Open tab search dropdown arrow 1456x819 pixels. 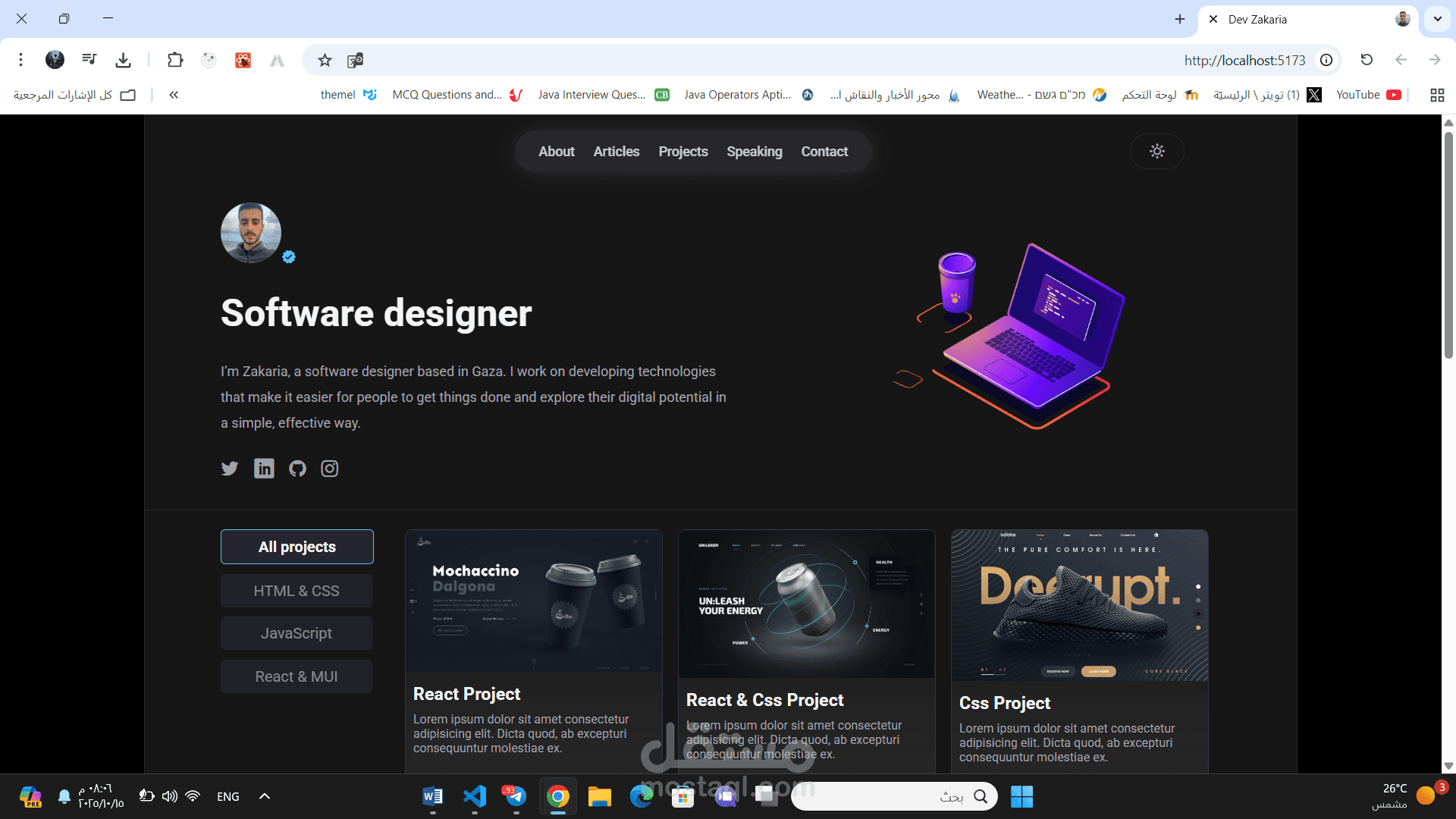point(1437,19)
